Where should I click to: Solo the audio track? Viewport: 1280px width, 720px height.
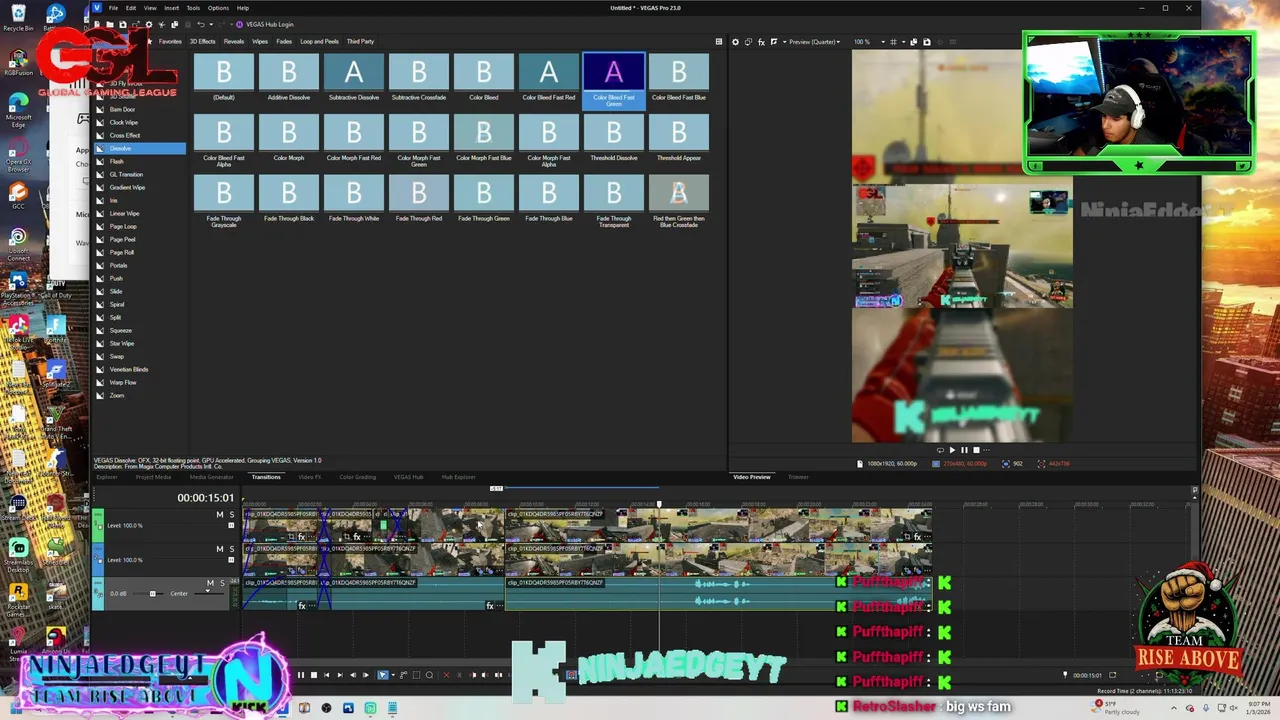(x=222, y=583)
